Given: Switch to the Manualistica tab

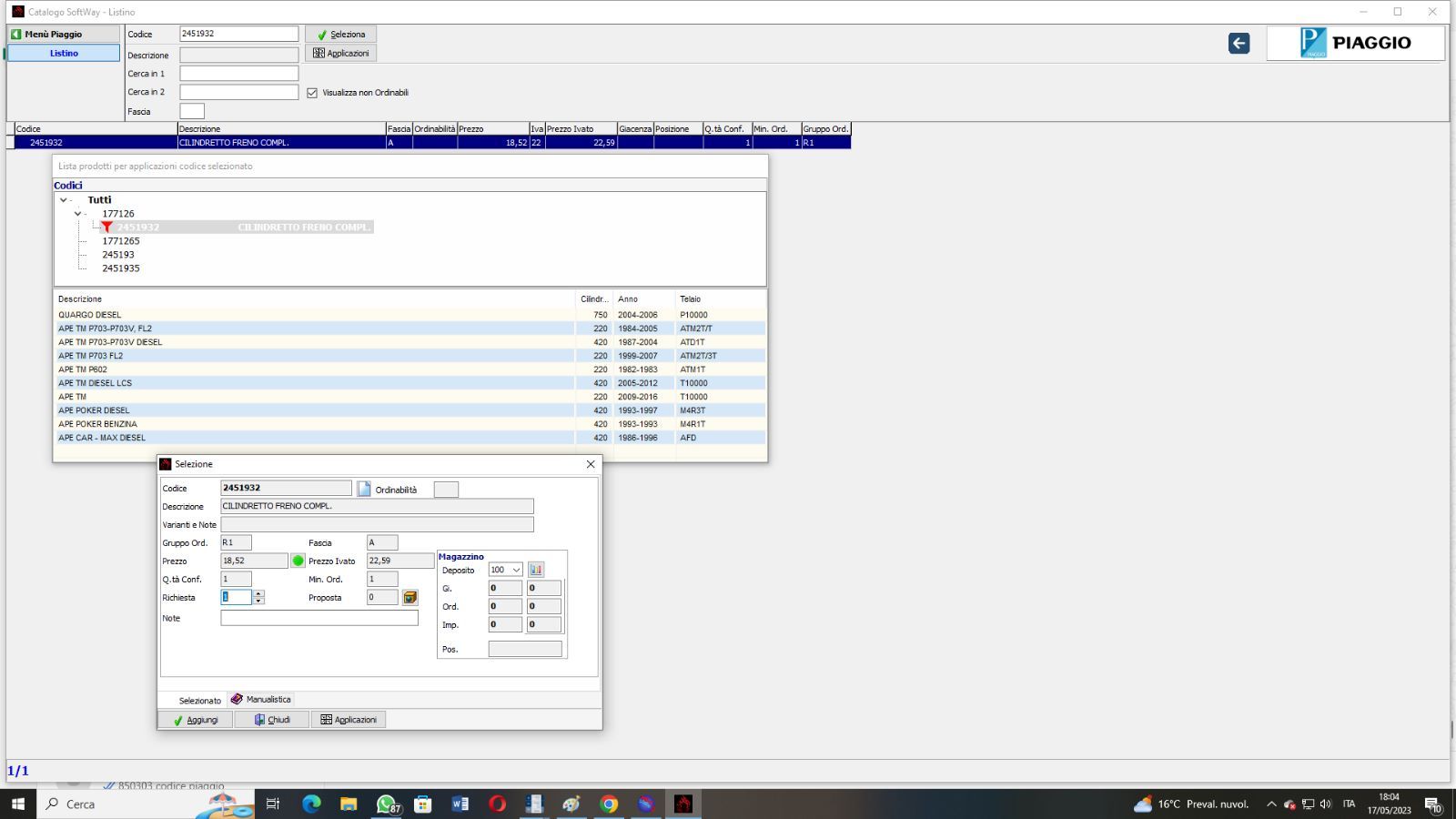Looking at the screenshot, I should click(x=261, y=700).
